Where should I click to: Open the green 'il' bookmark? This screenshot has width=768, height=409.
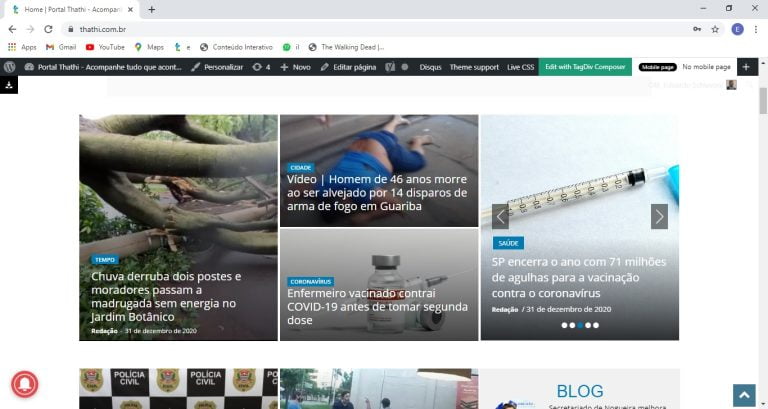[291, 47]
